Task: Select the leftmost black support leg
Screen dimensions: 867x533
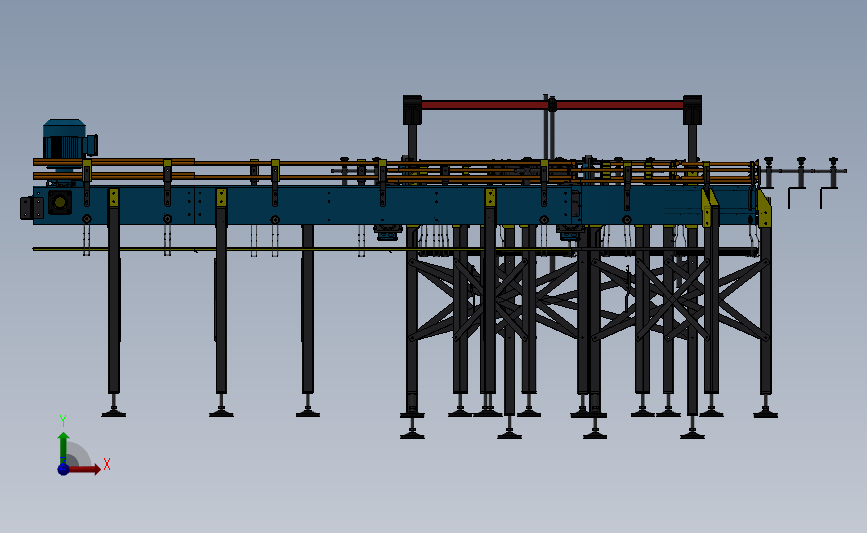Action: coord(114,299)
